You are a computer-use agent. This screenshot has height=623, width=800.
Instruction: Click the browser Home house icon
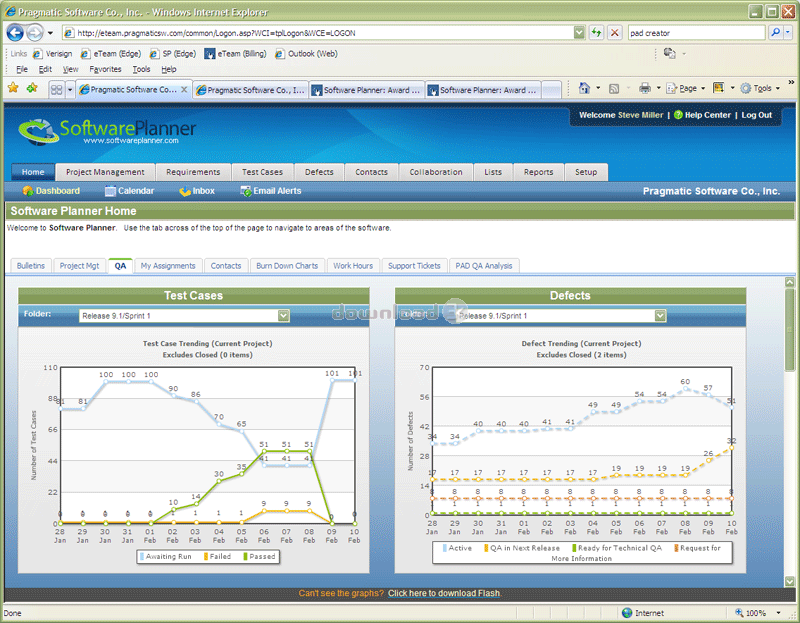pos(584,88)
